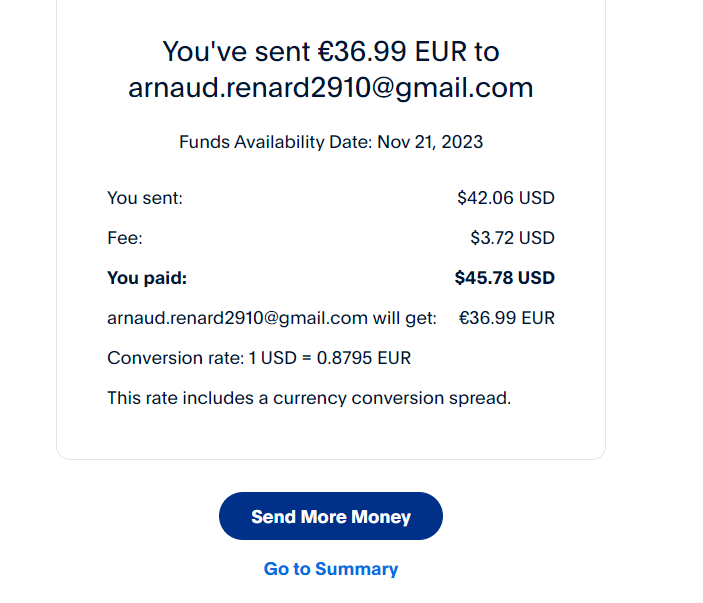
Task: Click the Funds Availability Date label text
Action: (275, 142)
